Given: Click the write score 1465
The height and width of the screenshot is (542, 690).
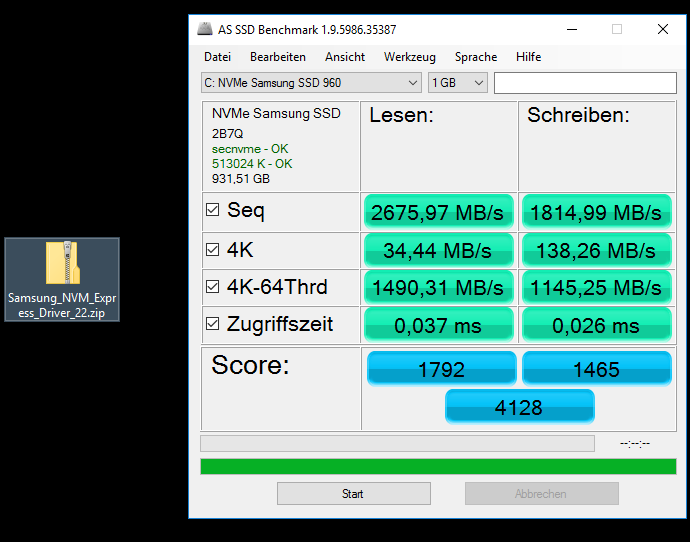Looking at the screenshot, I should point(597,369).
